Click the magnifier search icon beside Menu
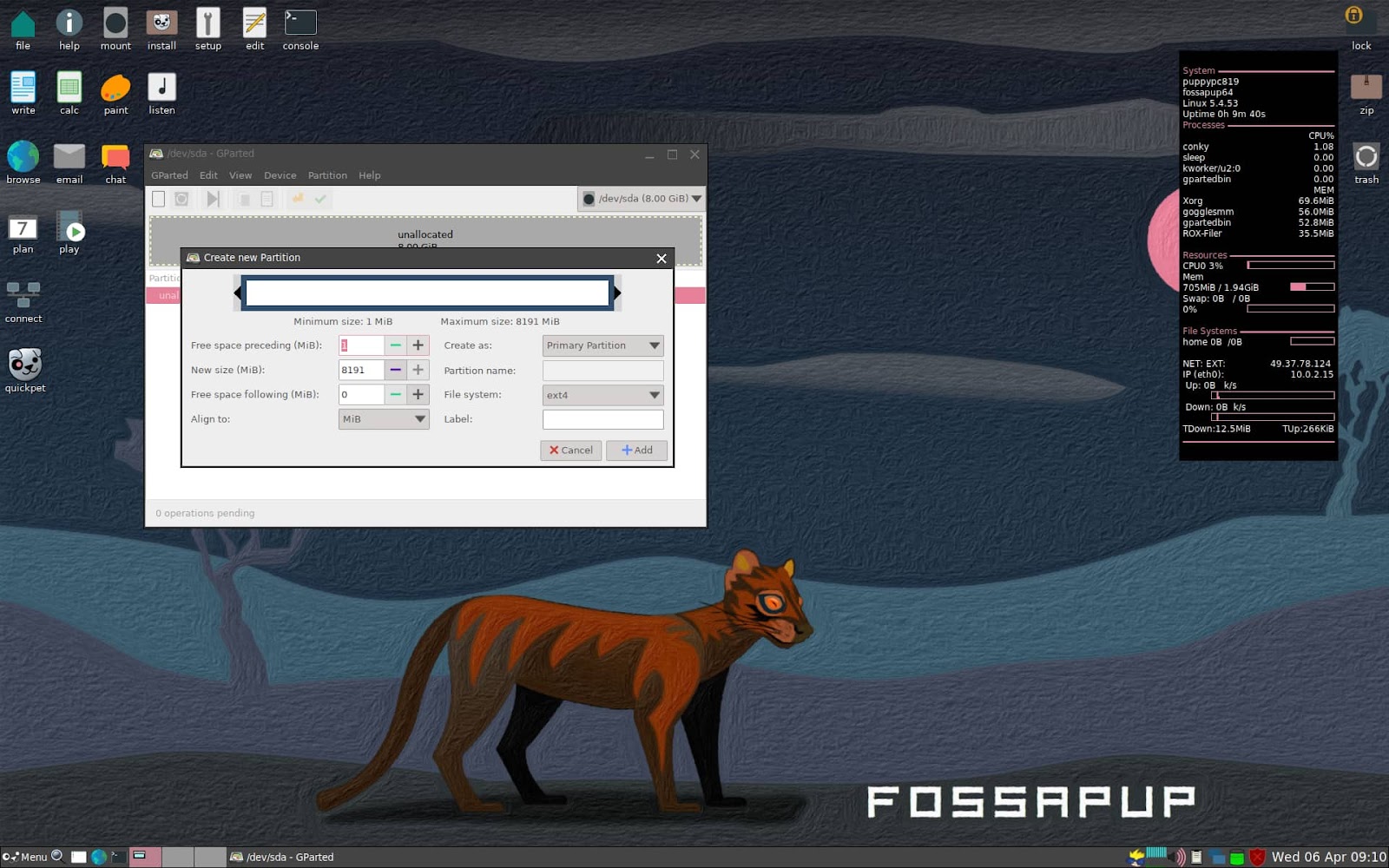Screen dimensions: 1389x868 [57, 856]
